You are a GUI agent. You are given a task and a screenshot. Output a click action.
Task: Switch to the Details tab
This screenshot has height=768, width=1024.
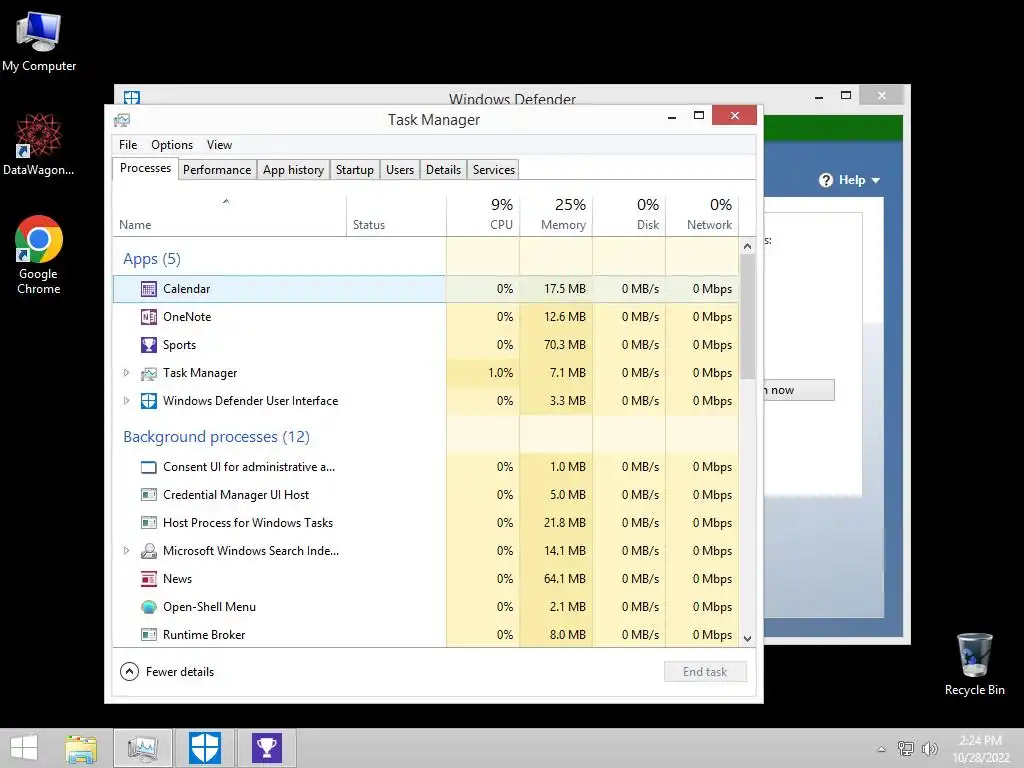pos(443,170)
